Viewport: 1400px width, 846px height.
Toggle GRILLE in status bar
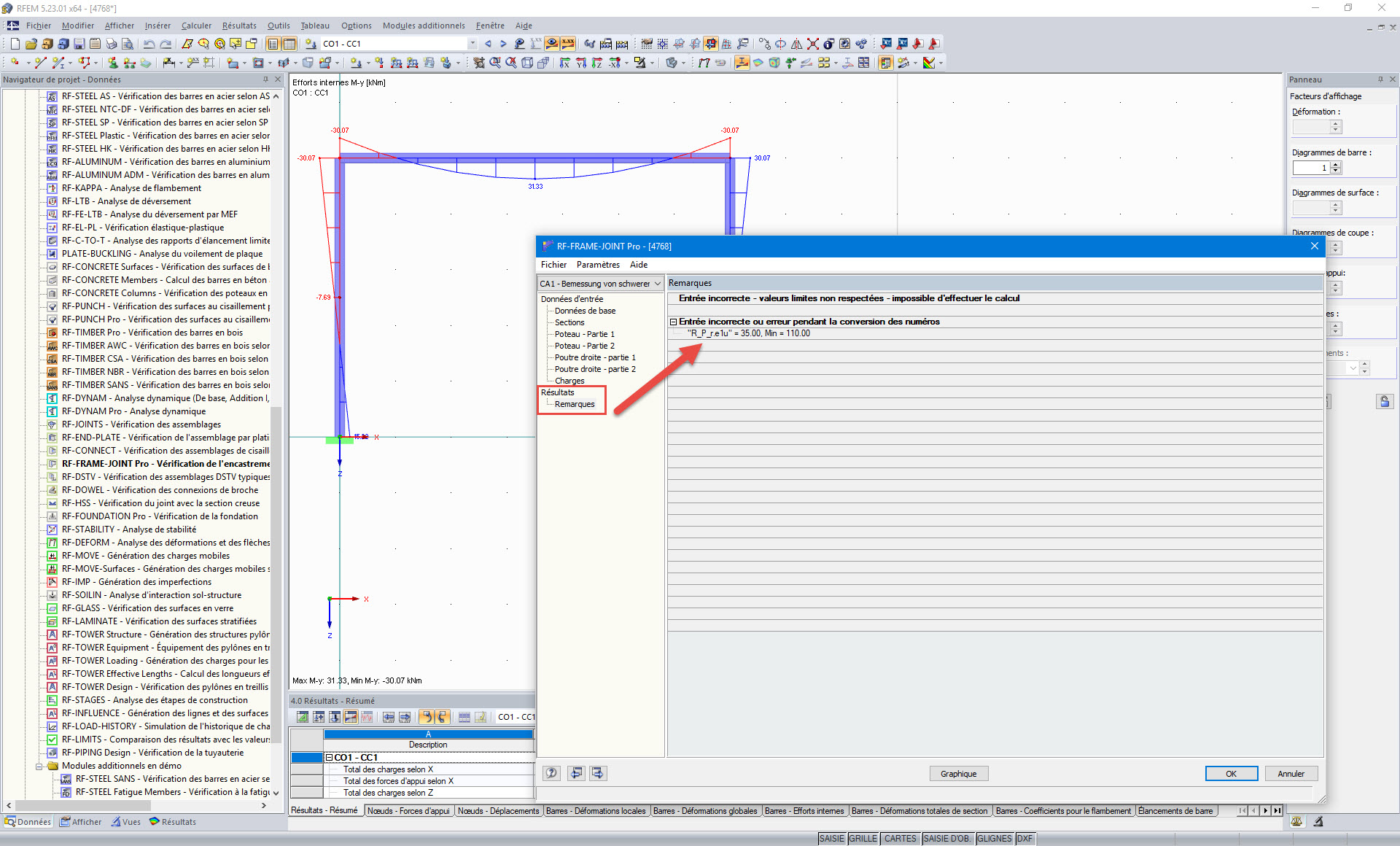click(863, 839)
